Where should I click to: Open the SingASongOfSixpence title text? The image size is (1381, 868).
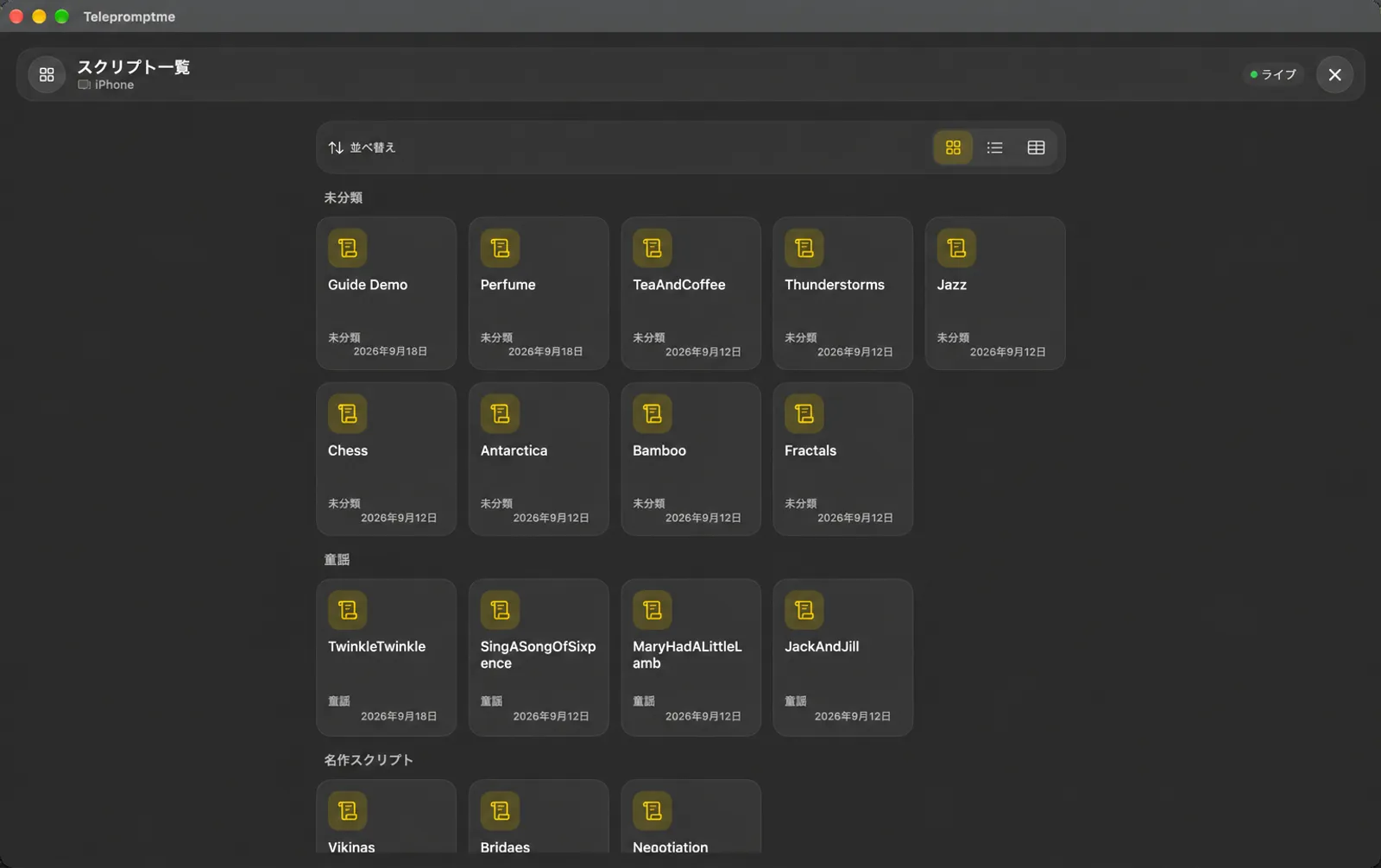click(538, 655)
